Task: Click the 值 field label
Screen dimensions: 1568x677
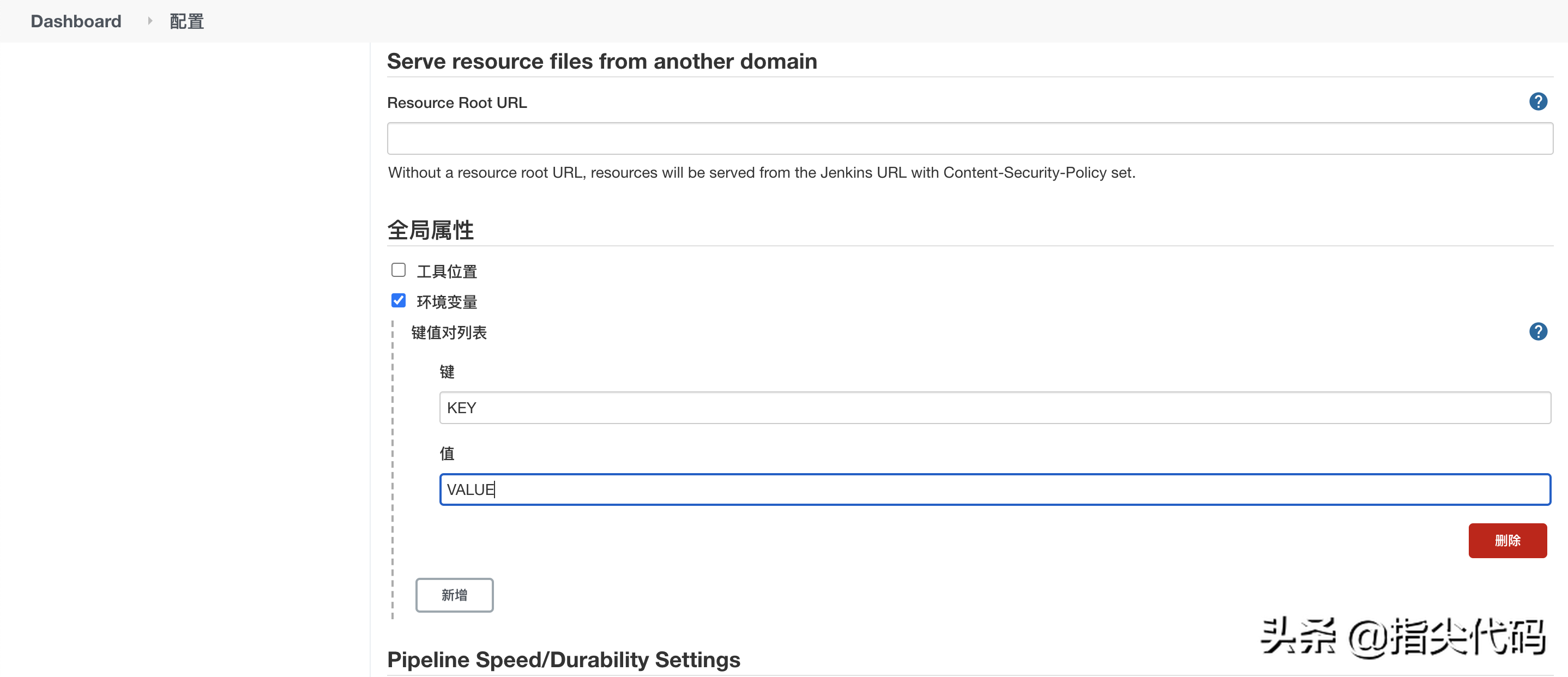Action: 447,454
